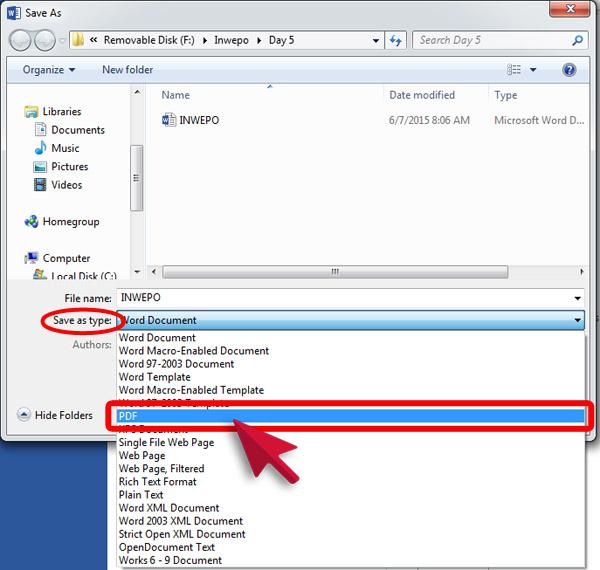Select Word Document in the type list

click(351, 338)
